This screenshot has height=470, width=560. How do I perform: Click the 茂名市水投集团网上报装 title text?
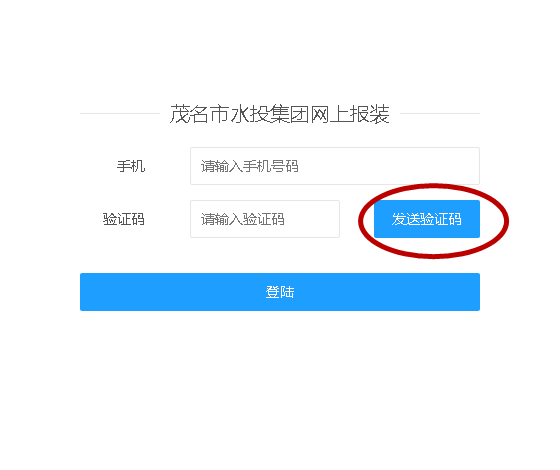coord(279,114)
